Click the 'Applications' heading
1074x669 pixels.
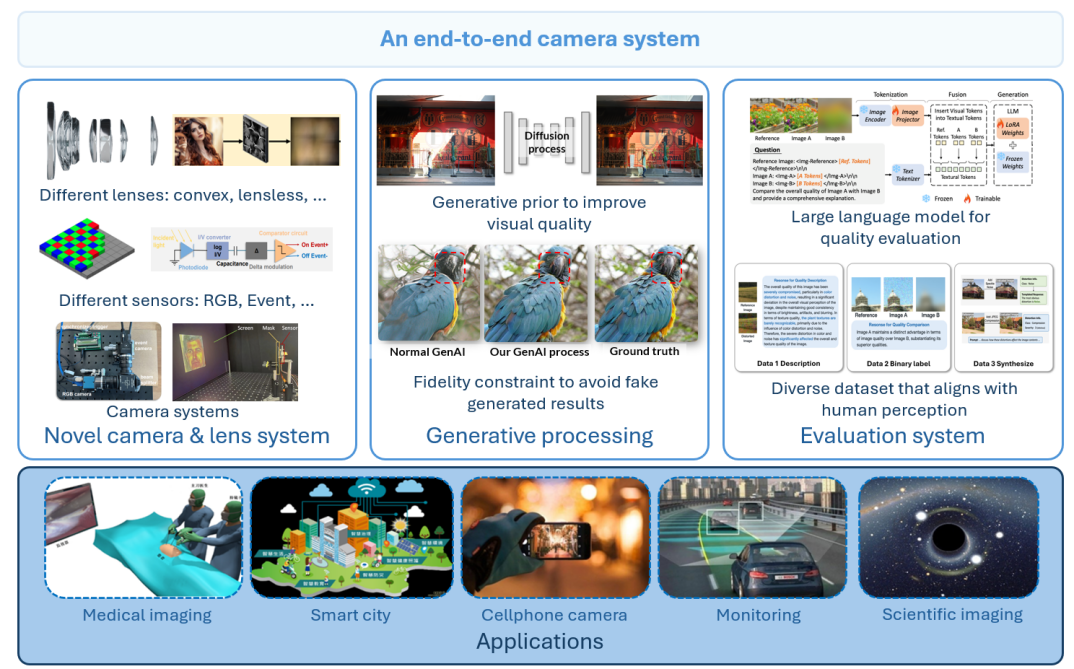pos(540,642)
